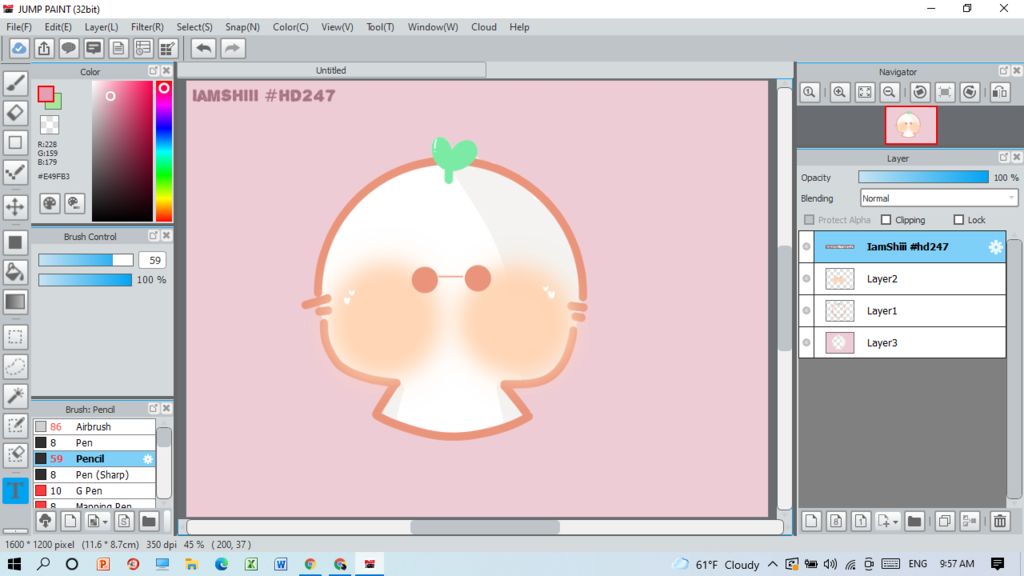Click the speech bubble toolbar icon
The height and width of the screenshot is (576, 1024).
69,48
